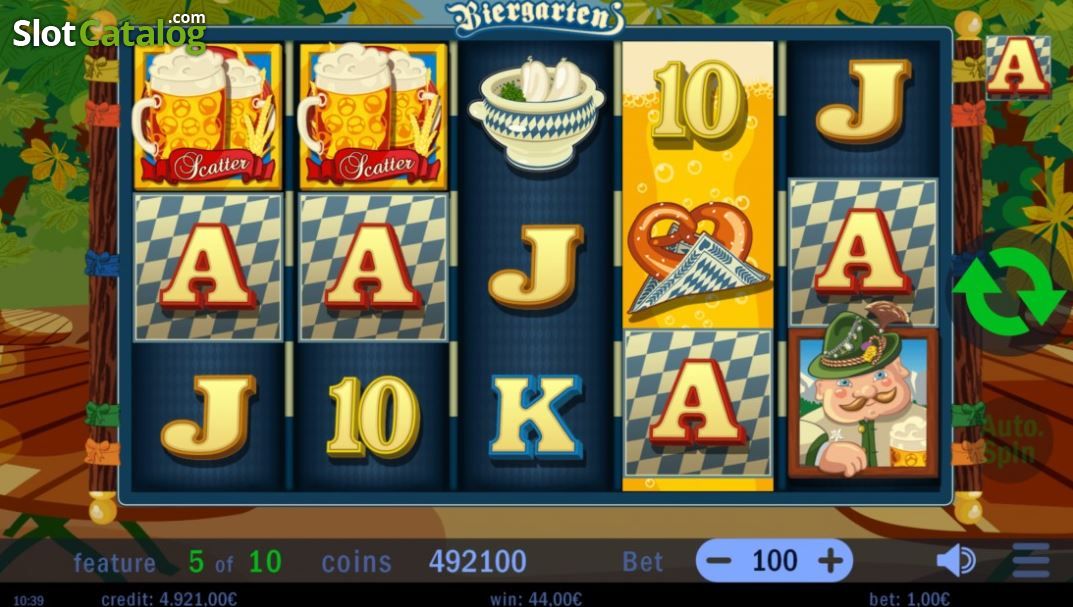The width and height of the screenshot is (1073, 607).
Task: Click the Bavarian man with green hat symbol
Action: tap(863, 402)
